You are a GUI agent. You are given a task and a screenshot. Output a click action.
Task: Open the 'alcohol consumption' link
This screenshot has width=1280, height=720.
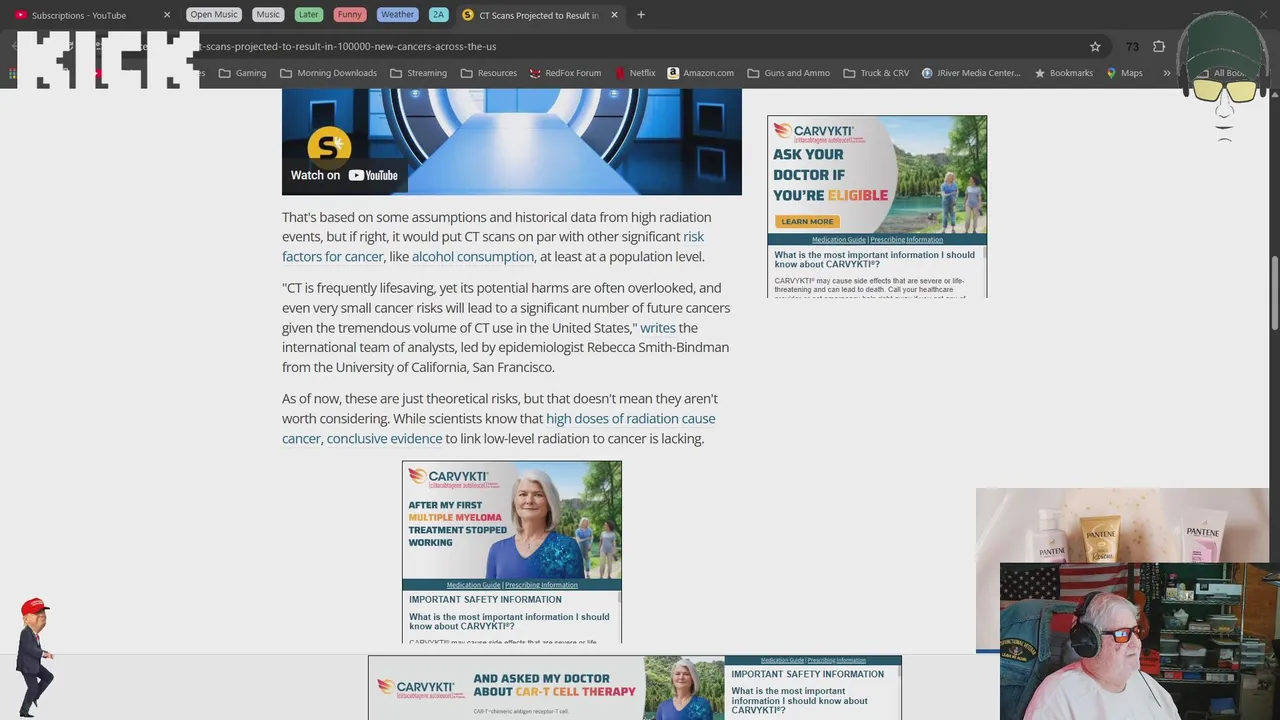(473, 256)
